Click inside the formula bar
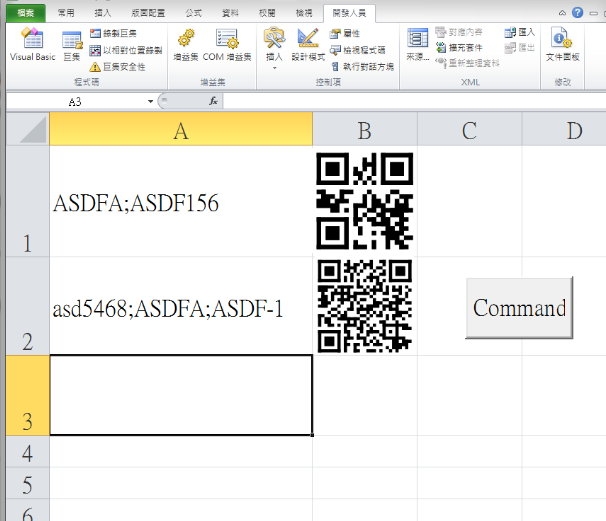The width and height of the screenshot is (606, 521). (414, 101)
